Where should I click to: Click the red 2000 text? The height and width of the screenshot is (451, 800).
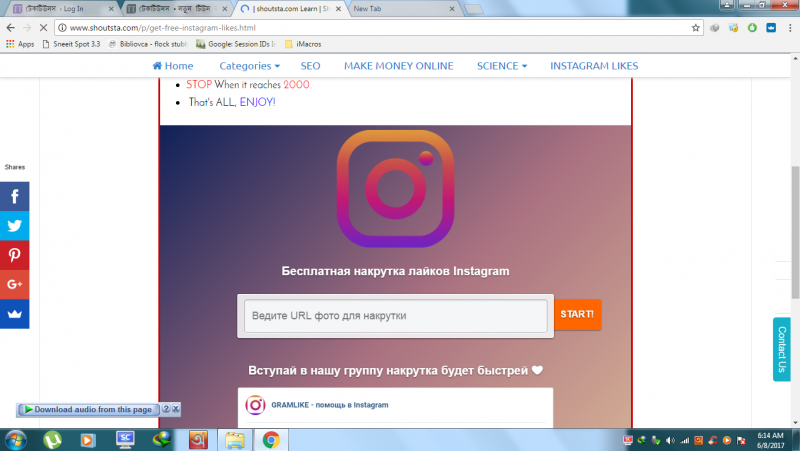(296, 84)
